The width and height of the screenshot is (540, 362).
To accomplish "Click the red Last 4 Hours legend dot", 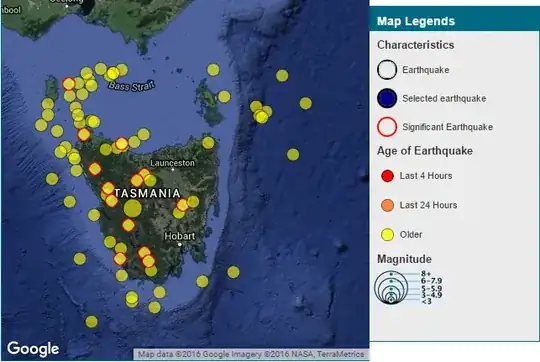I will 387,176.
